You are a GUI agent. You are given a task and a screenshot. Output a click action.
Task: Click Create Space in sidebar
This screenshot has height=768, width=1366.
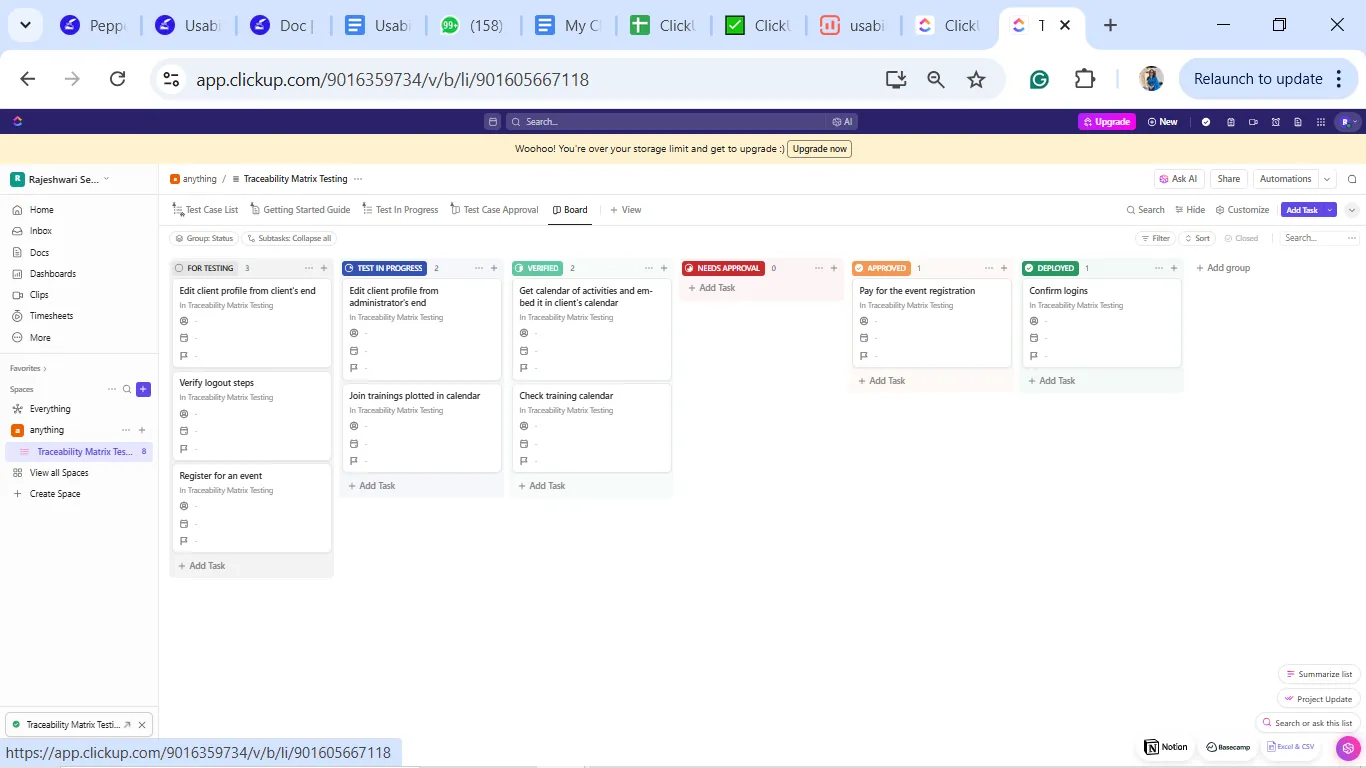(46, 494)
